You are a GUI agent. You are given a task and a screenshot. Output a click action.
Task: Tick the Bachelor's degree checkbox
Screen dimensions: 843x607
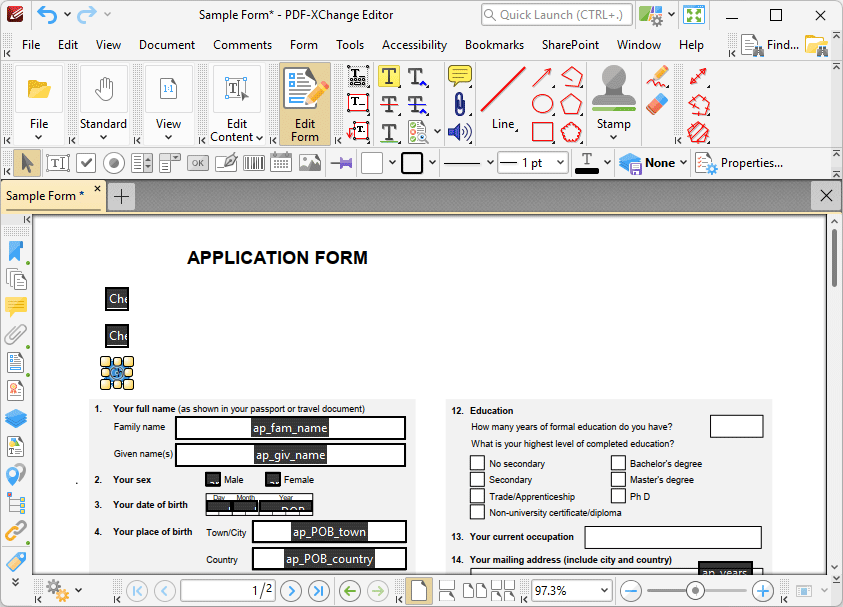coord(618,463)
